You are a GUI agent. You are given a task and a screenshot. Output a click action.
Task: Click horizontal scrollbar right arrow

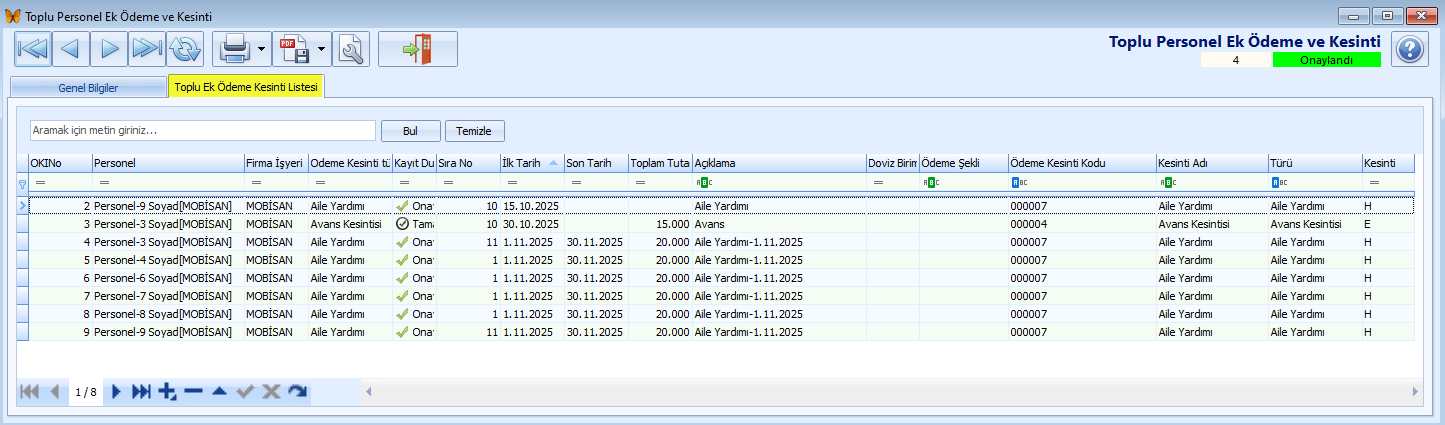tap(1414, 391)
